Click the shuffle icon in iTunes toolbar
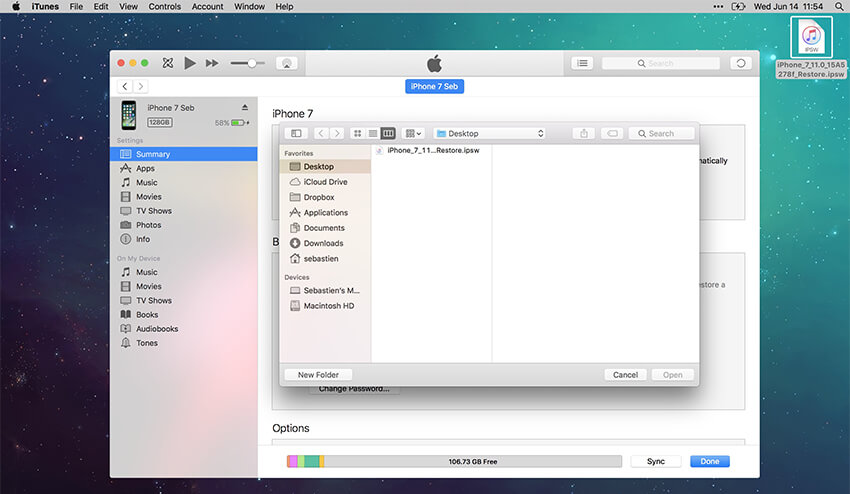Image resolution: width=850 pixels, height=494 pixels. (x=168, y=63)
